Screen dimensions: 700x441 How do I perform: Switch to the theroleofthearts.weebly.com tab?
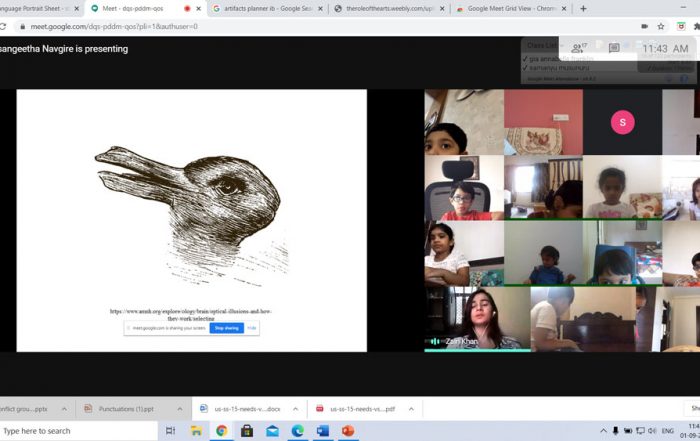(x=388, y=8)
